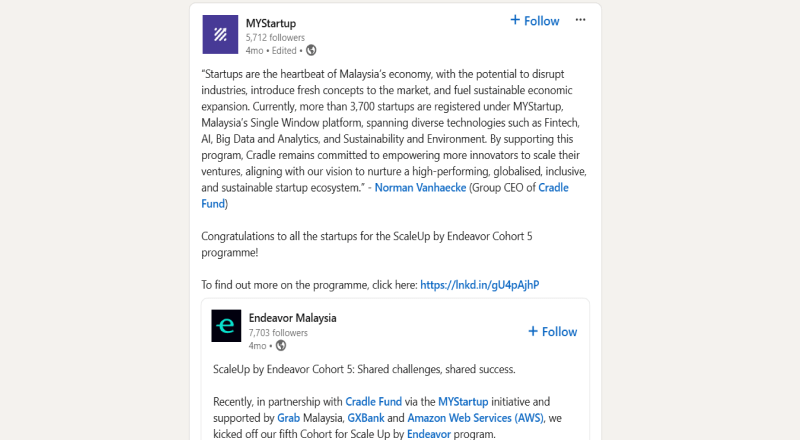800x440 pixels.
Task: Open Endeavor Malaysia logo avatar
Action: pyautogui.click(x=226, y=326)
